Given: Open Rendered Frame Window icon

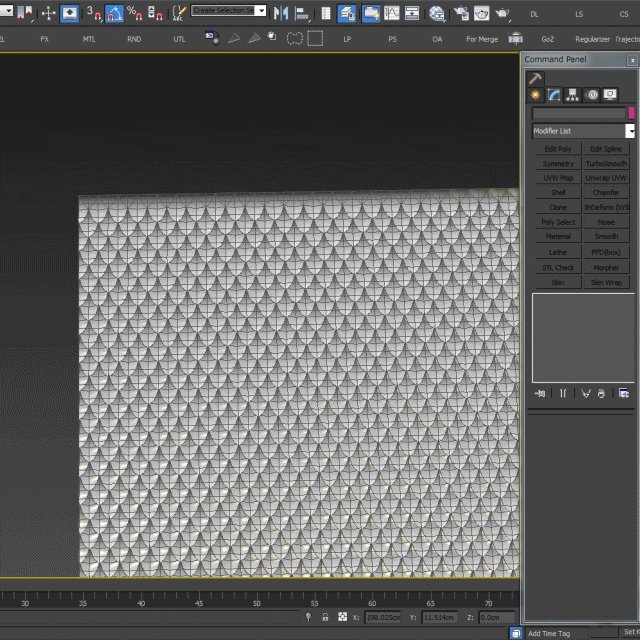Looking at the screenshot, I should click(x=481, y=14).
